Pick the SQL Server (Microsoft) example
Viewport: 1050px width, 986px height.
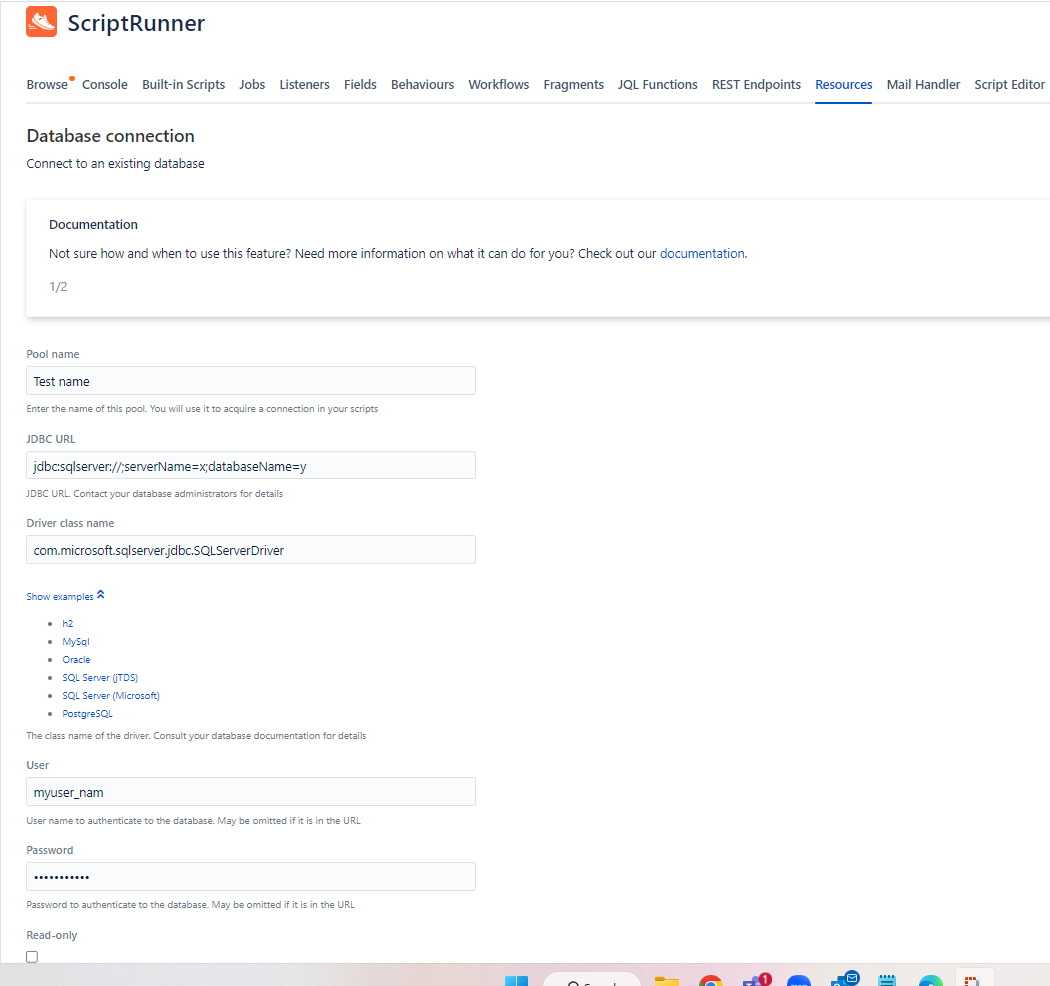[x=111, y=695]
